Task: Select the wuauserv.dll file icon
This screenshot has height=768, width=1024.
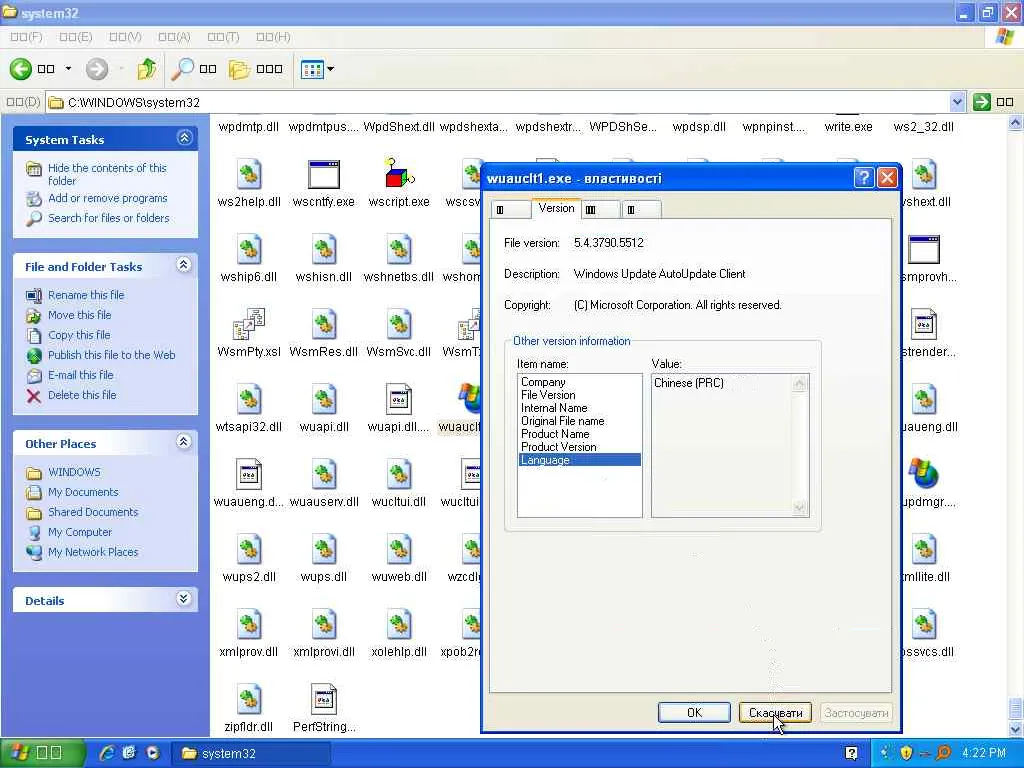Action: pyautogui.click(x=324, y=475)
